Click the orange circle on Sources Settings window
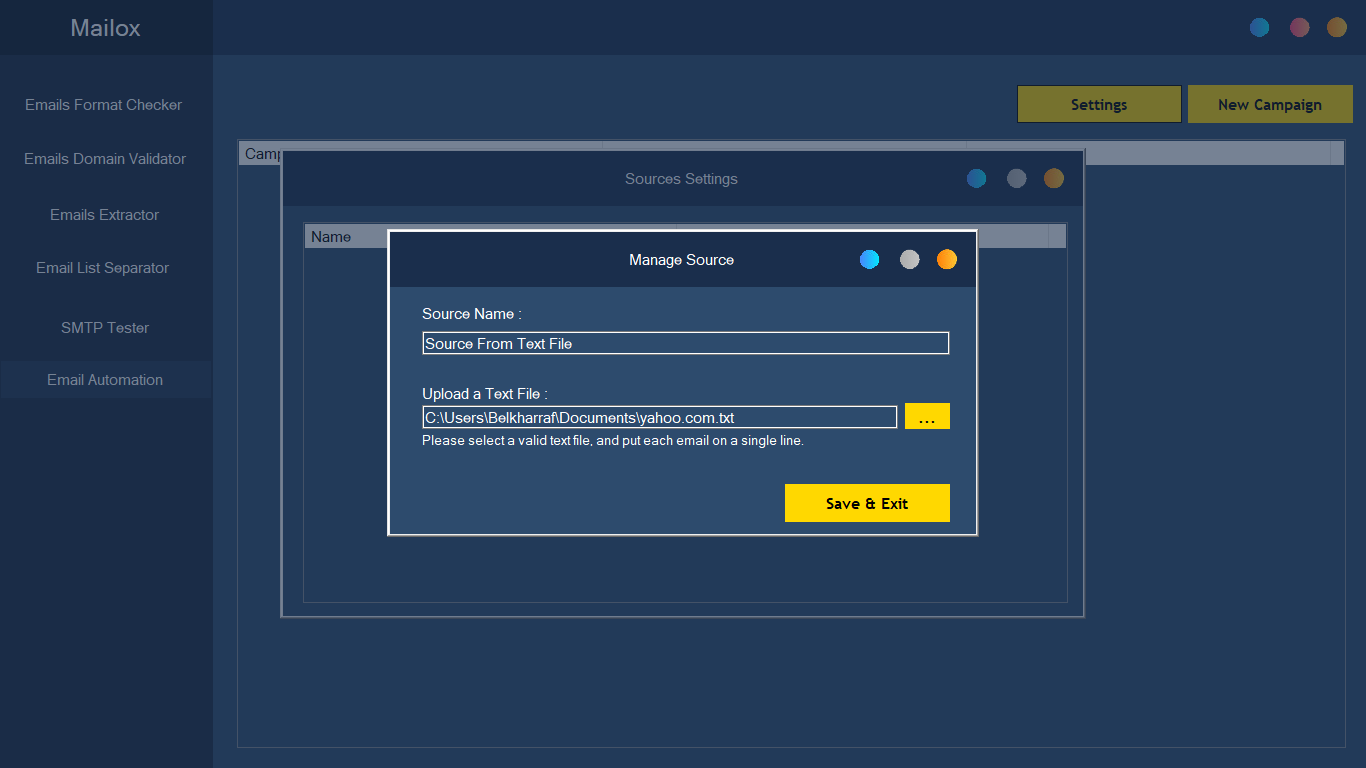1366x768 pixels. (x=1053, y=178)
